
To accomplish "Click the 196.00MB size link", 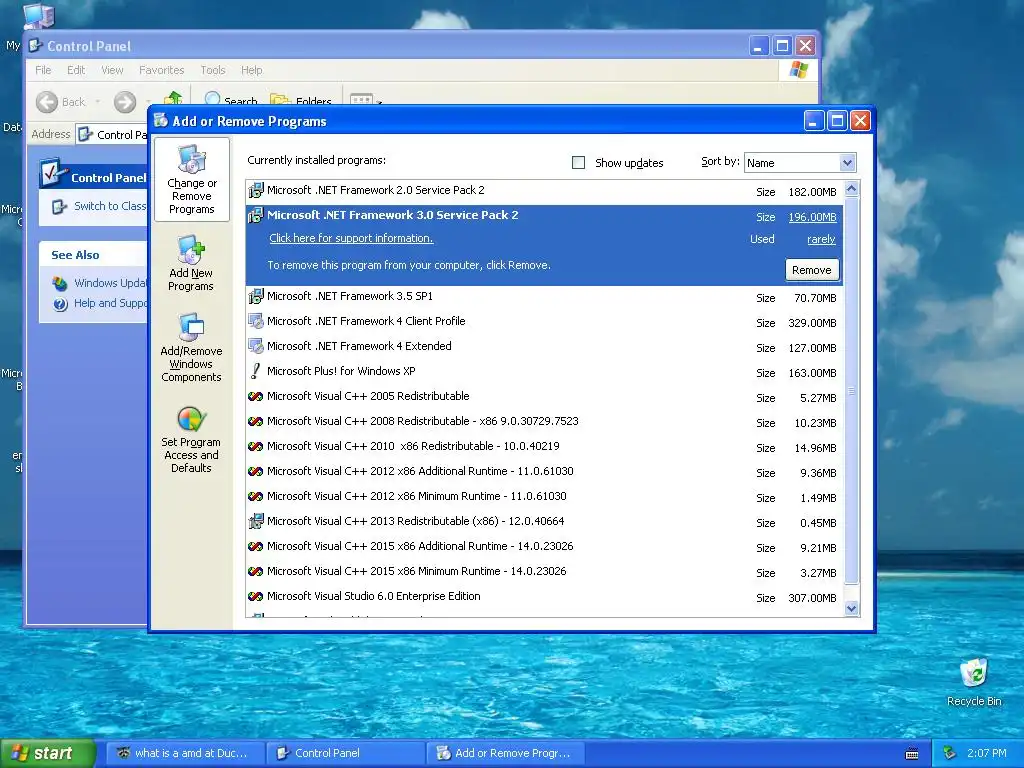I will pyautogui.click(x=812, y=217).
